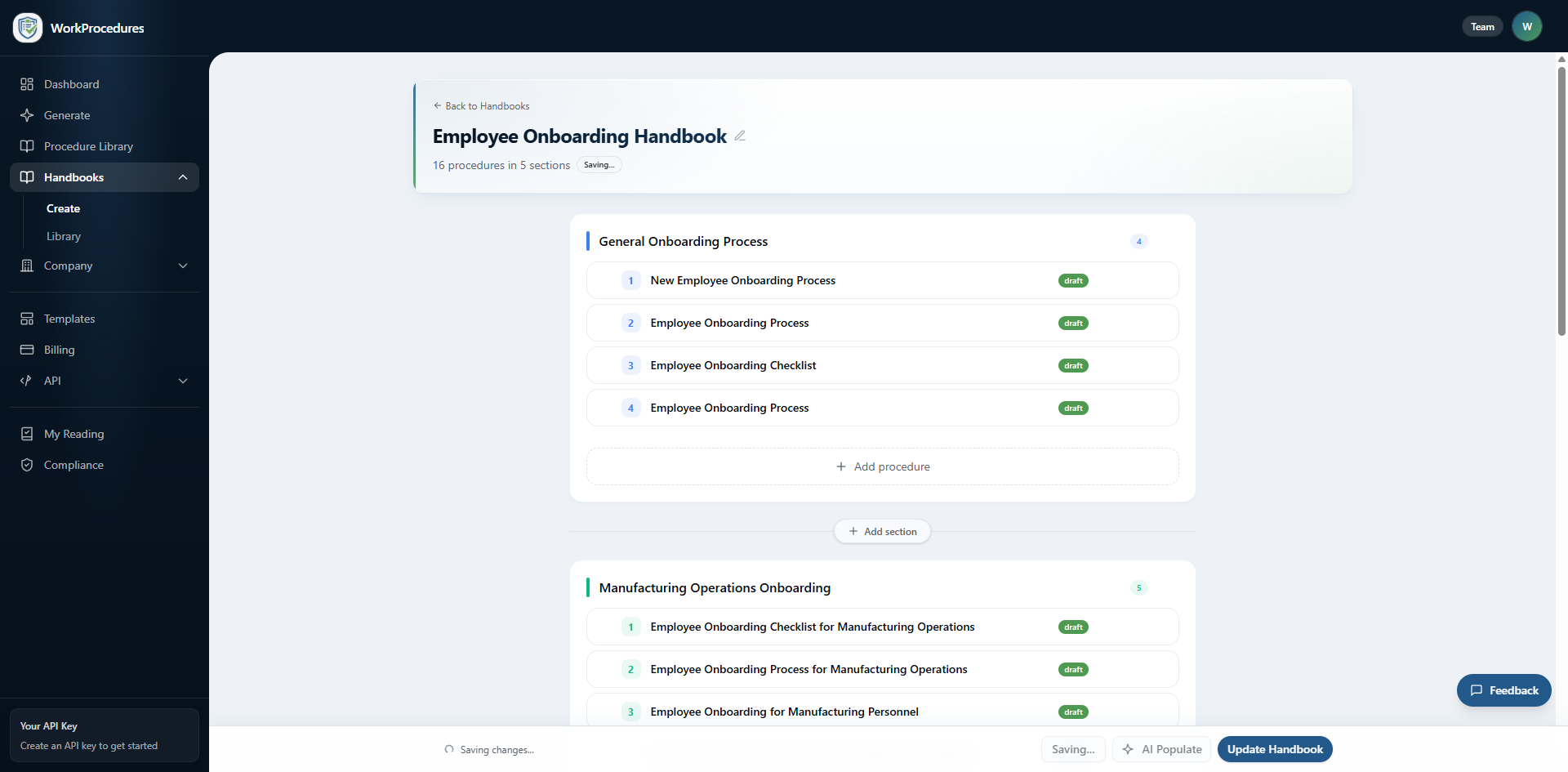Click the Company building icon
The width and height of the screenshot is (1568, 772).
click(x=27, y=266)
